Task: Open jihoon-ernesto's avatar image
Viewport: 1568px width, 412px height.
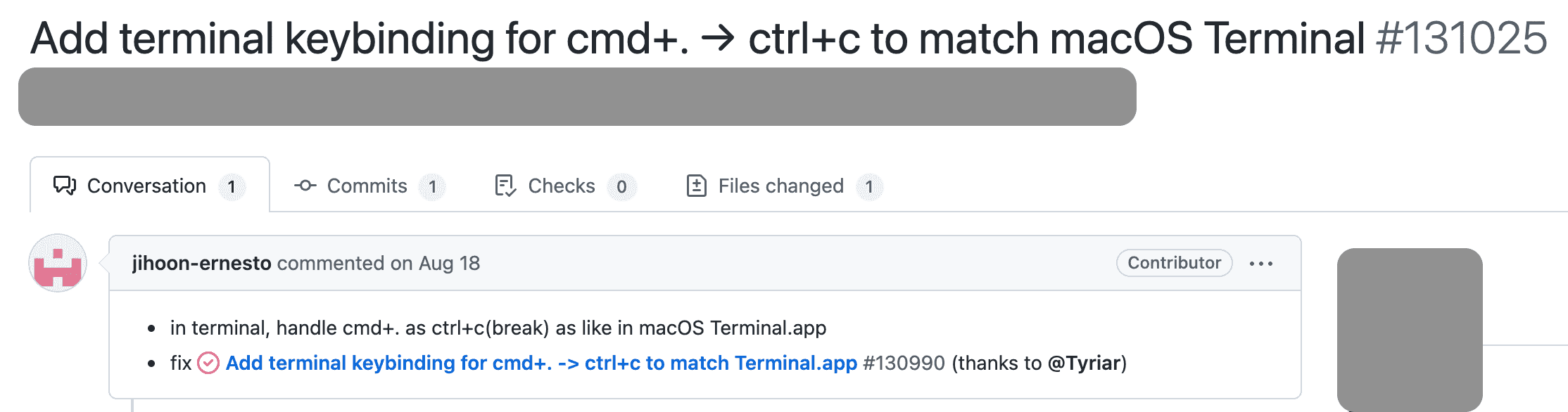Action: pyautogui.click(x=58, y=263)
